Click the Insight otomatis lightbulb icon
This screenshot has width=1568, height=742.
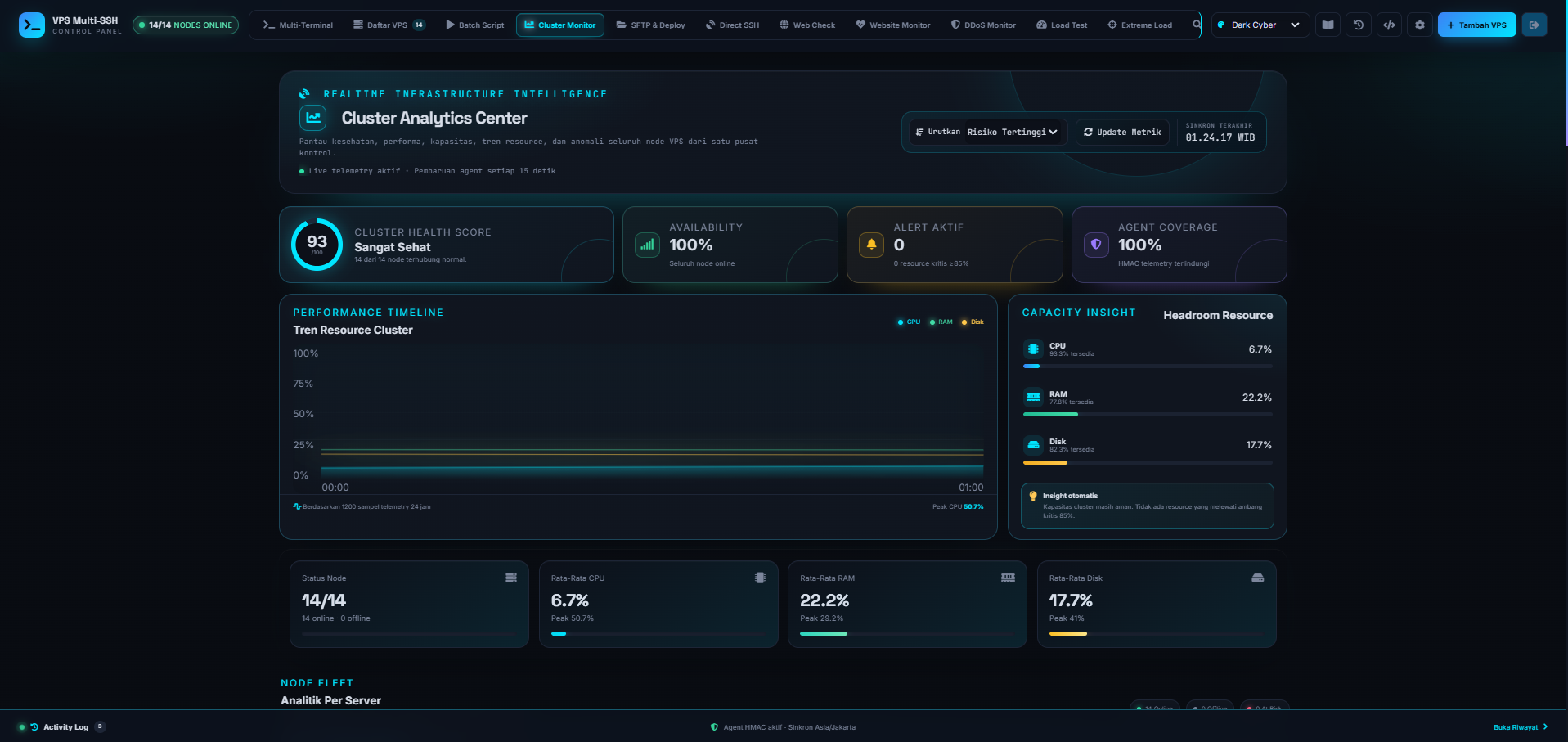click(x=1033, y=496)
